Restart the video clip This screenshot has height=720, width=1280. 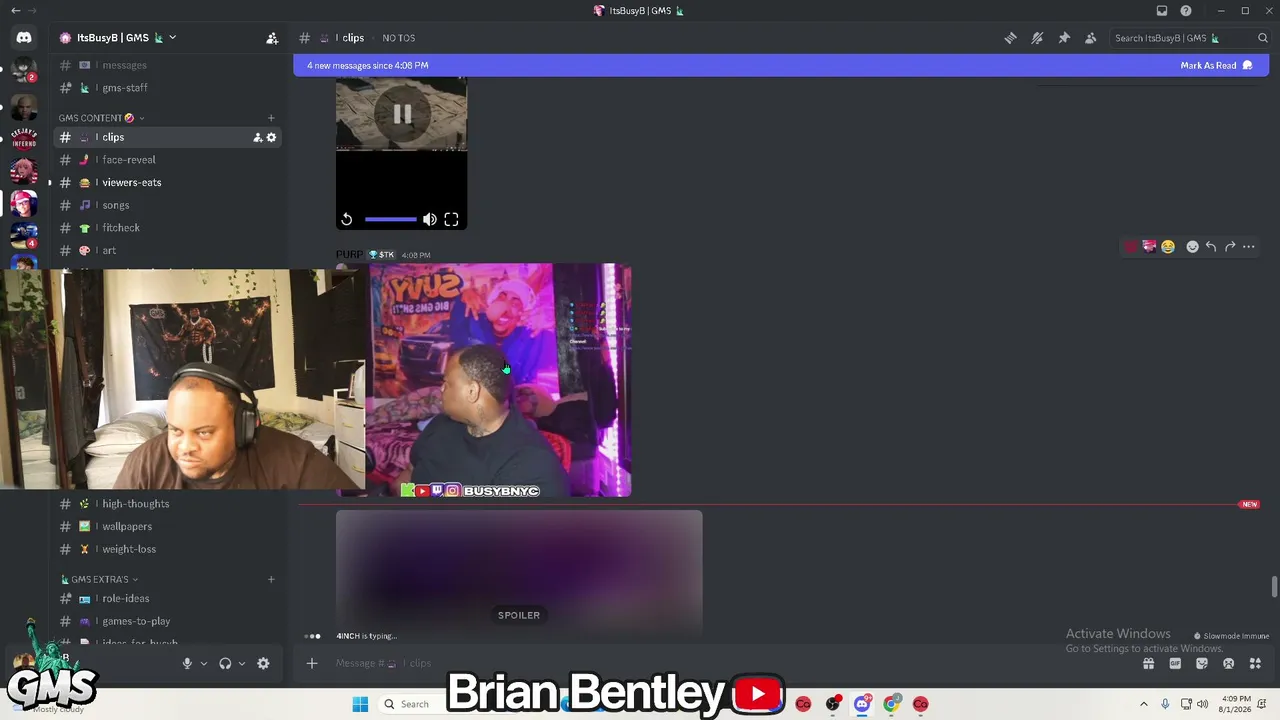(x=346, y=219)
